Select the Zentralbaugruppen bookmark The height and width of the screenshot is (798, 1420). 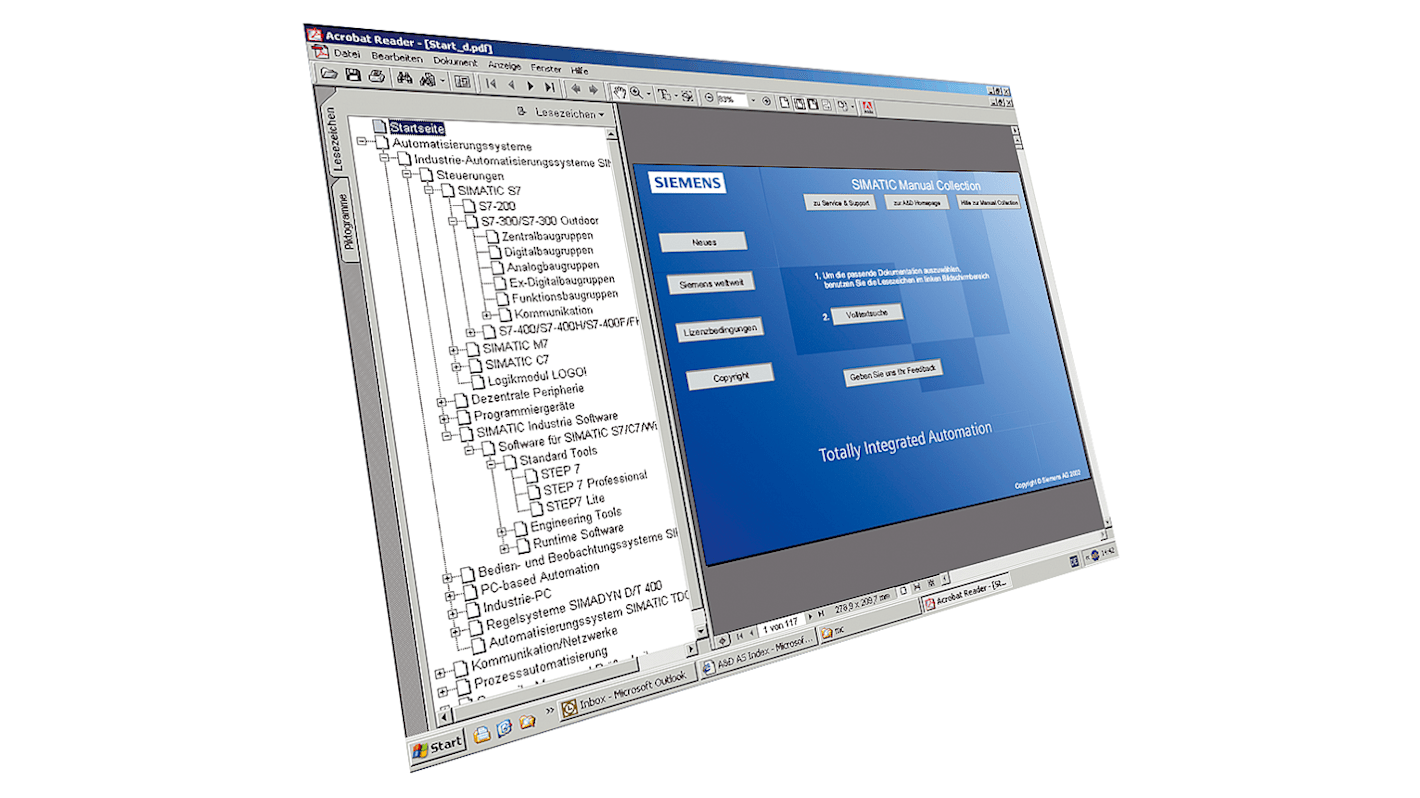[548, 236]
